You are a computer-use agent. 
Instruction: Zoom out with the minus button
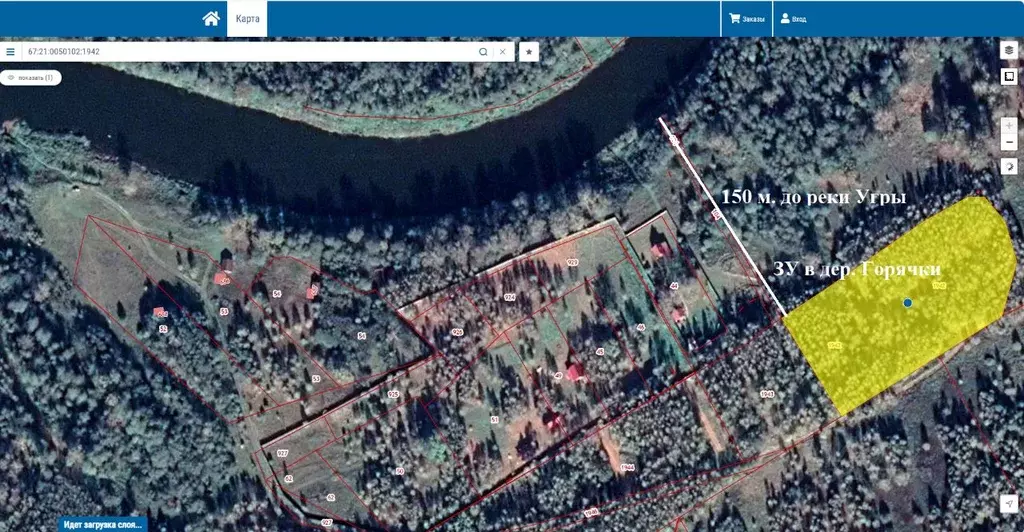click(x=1009, y=143)
